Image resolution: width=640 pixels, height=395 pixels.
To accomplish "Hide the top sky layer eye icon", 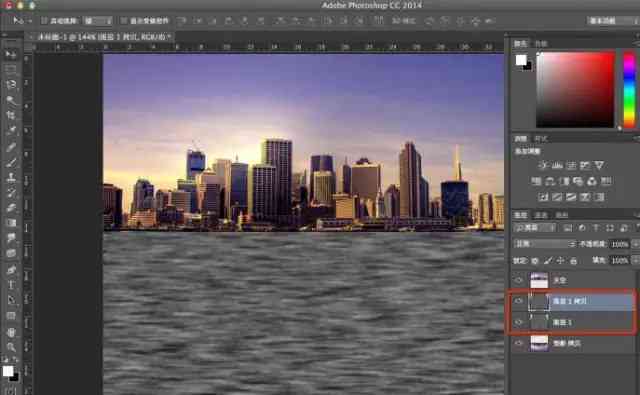I will pyautogui.click(x=518, y=280).
